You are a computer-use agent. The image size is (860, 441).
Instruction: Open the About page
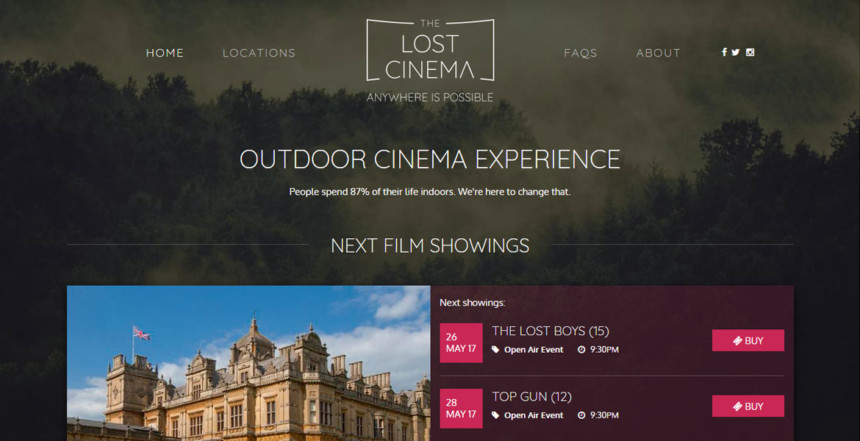pos(658,53)
